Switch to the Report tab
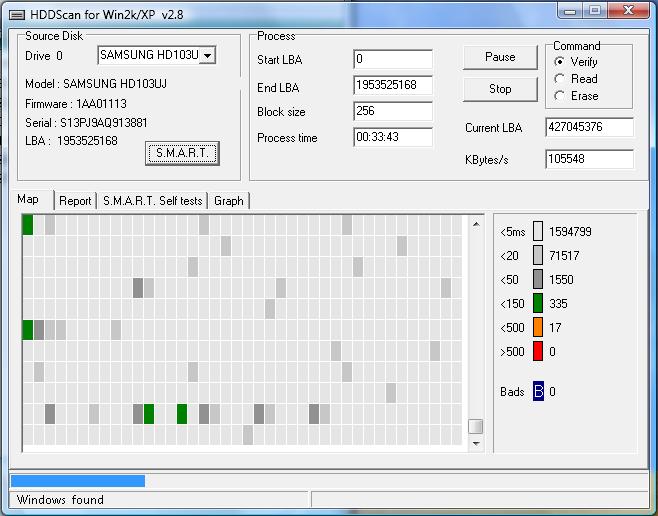 (75, 201)
